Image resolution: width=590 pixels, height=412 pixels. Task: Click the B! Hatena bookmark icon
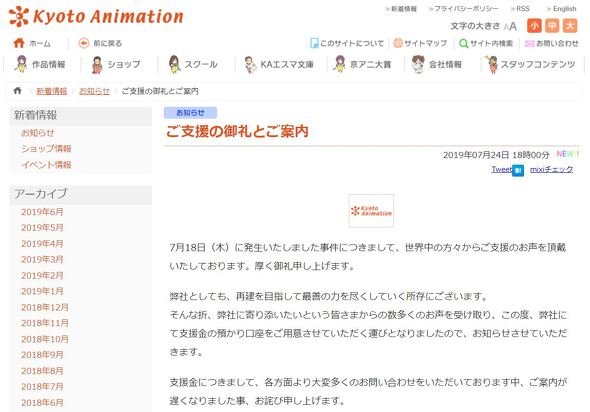point(518,170)
